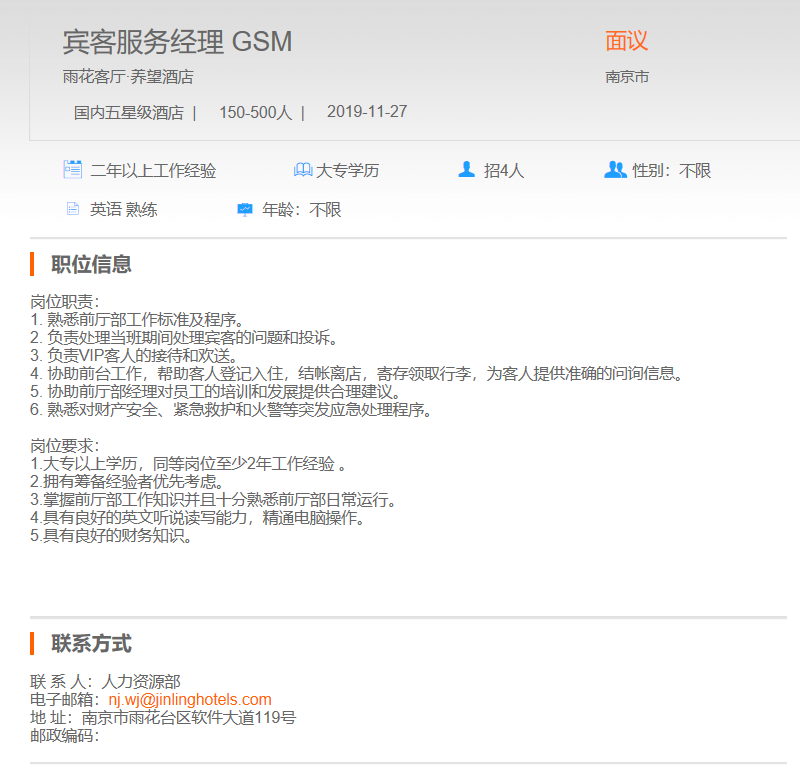This screenshot has width=800, height=769.
Task: Click the orange salary text 面议
Action: pyautogui.click(x=626, y=41)
